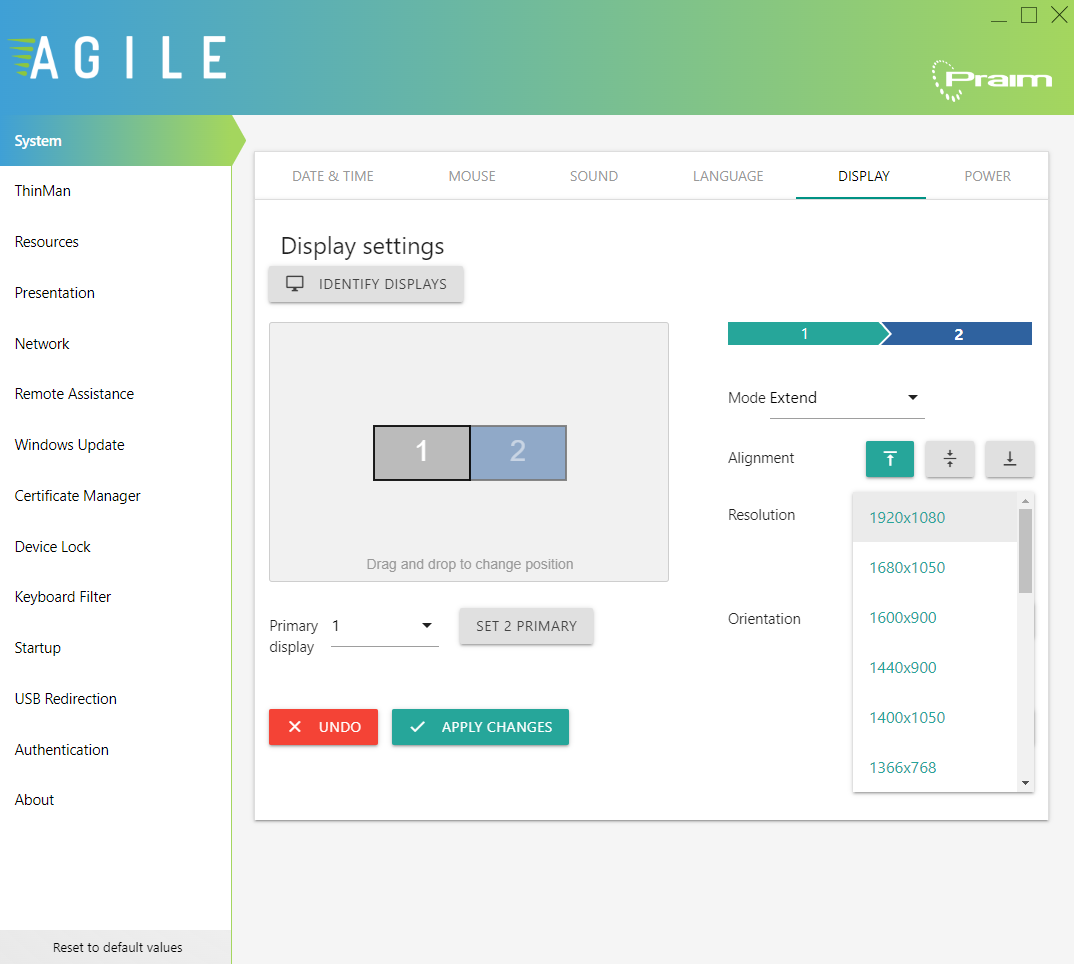Viewport: 1074px width, 964px height.
Task: Choose the 1920x1080 resolution
Action: (x=935, y=517)
